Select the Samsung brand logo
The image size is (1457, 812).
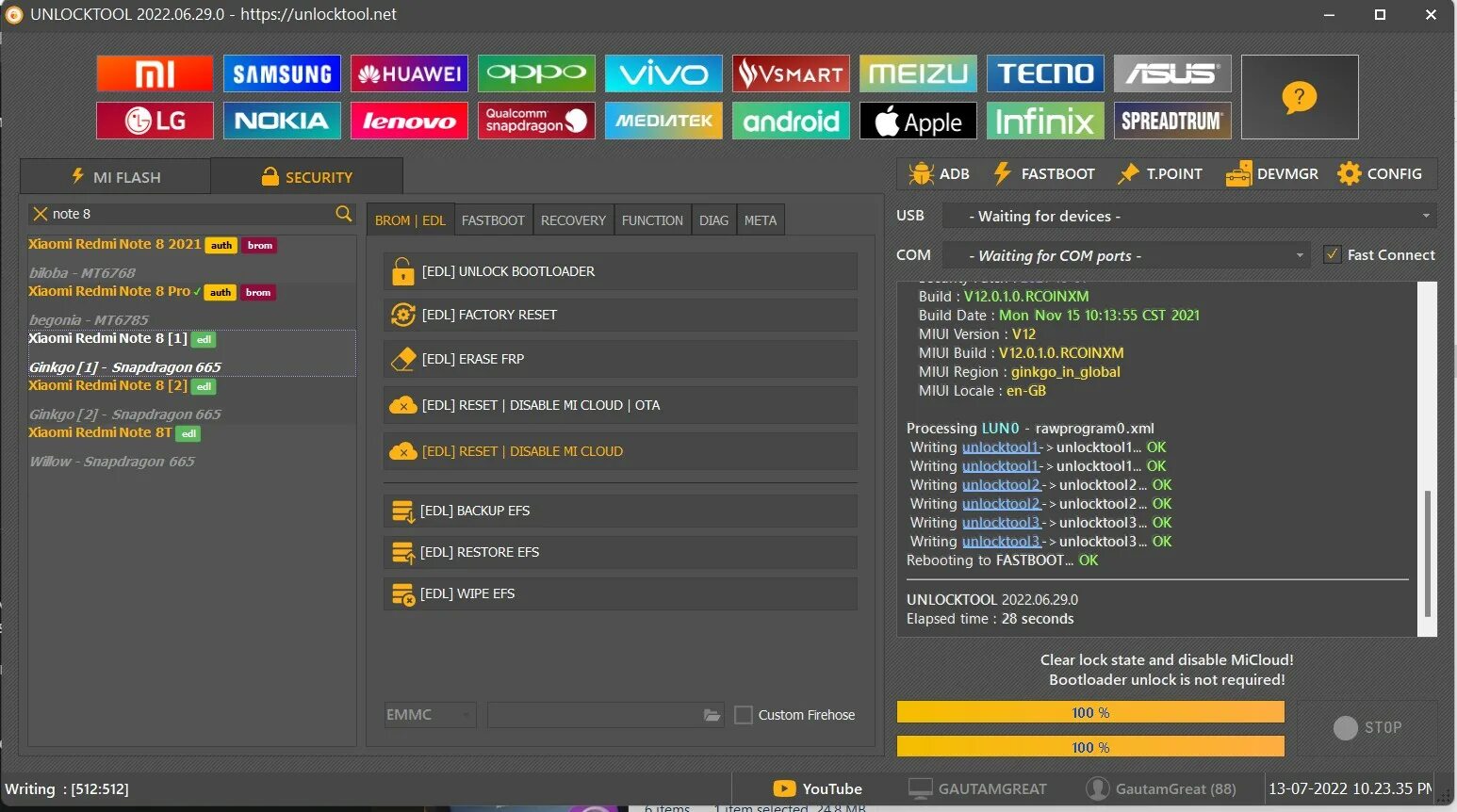coord(282,73)
